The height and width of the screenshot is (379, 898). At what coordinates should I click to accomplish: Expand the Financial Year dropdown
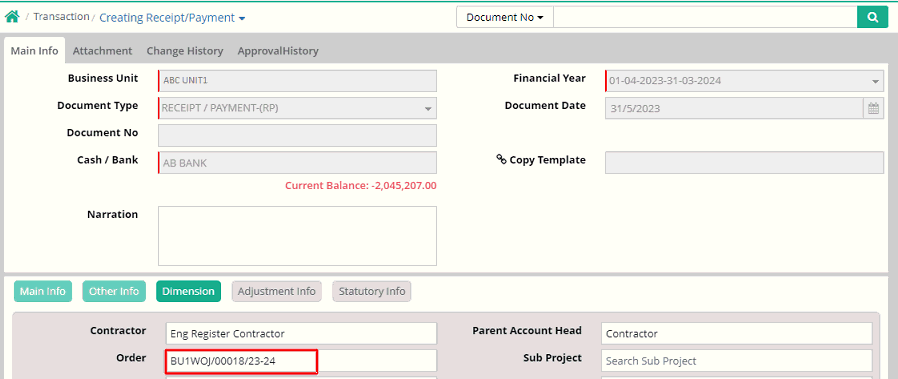875,81
